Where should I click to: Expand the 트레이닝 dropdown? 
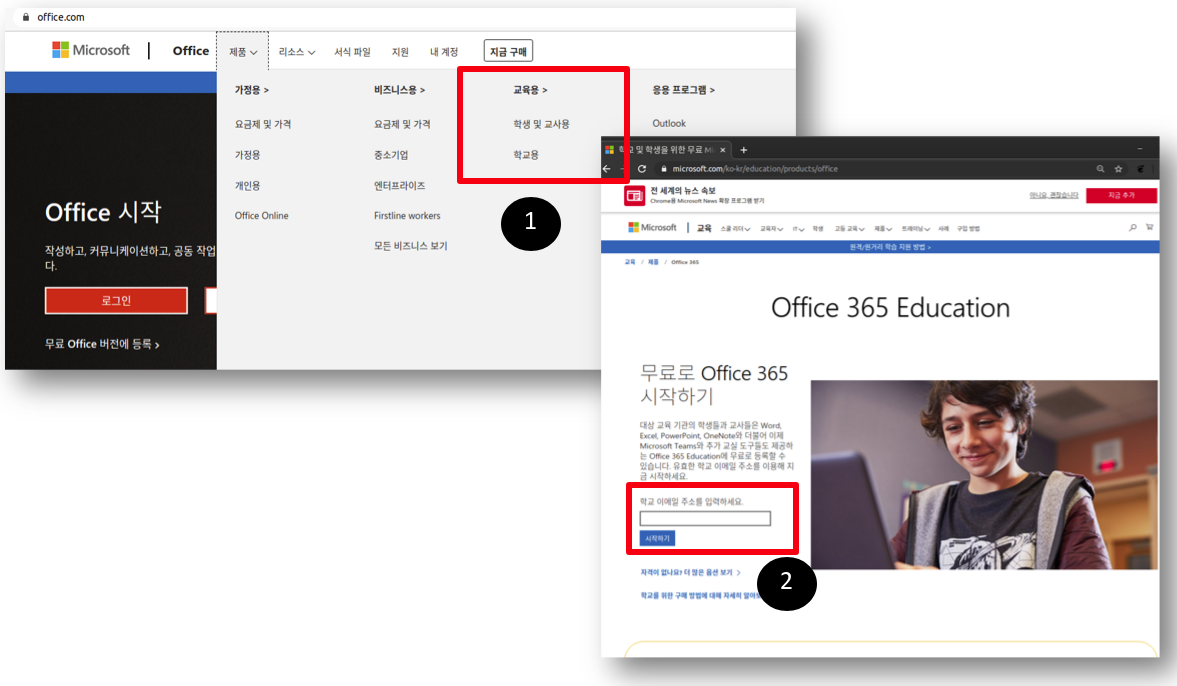[916, 229]
